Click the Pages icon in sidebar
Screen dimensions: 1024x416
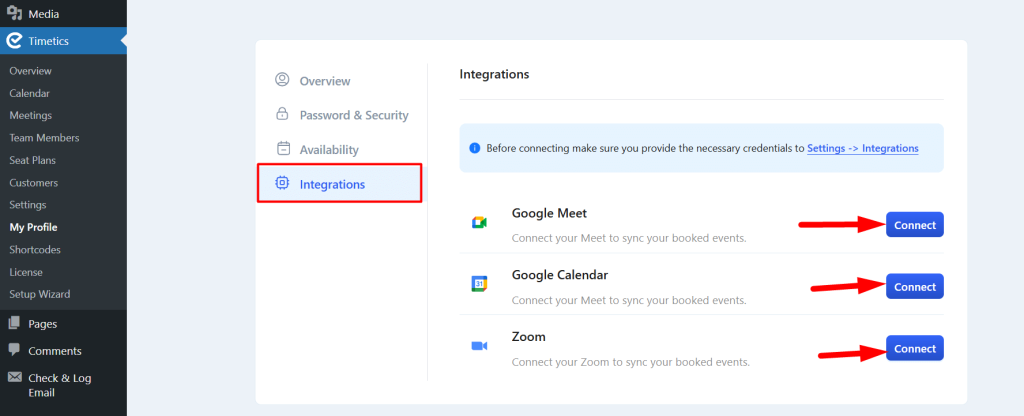coord(14,323)
